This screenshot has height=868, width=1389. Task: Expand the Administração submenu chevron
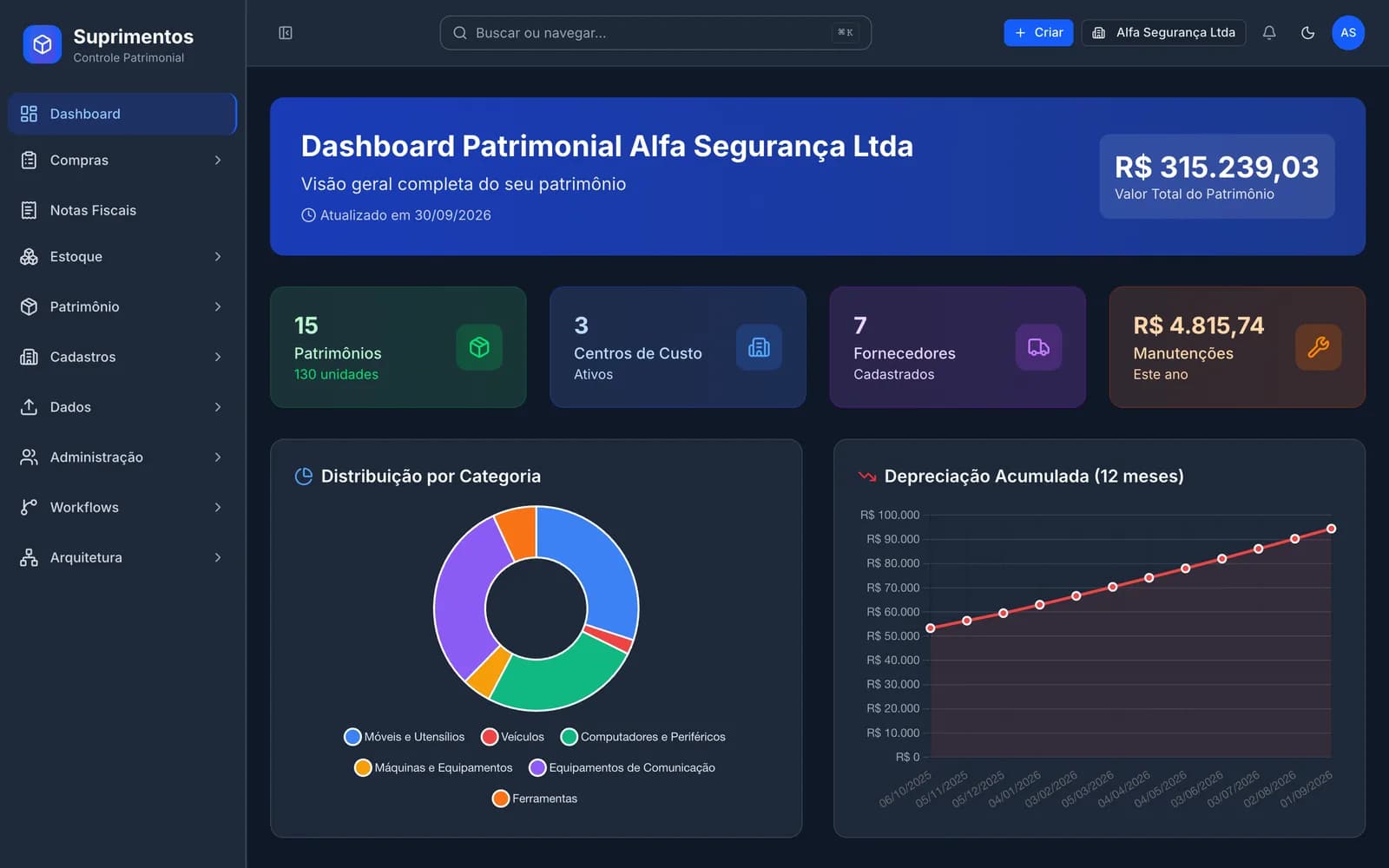218,457
